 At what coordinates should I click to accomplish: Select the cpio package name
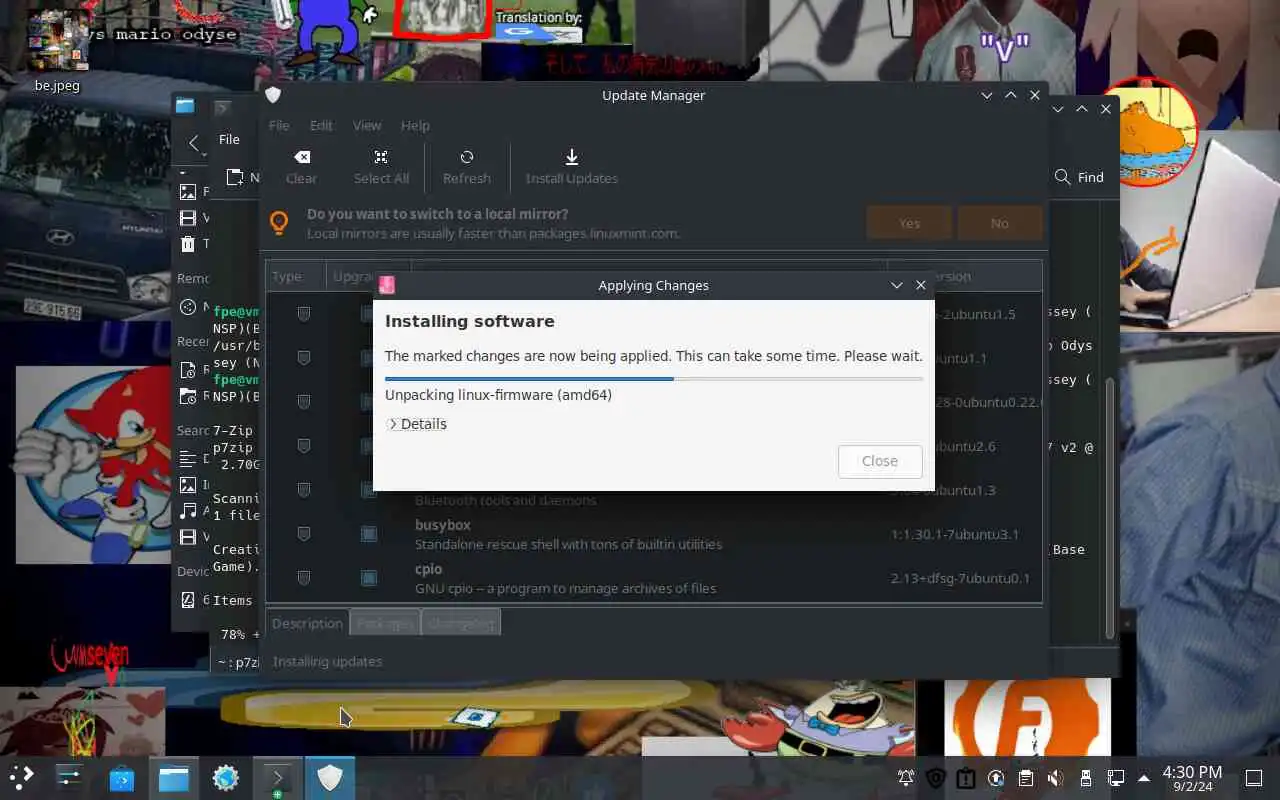[x=429, y=569]
